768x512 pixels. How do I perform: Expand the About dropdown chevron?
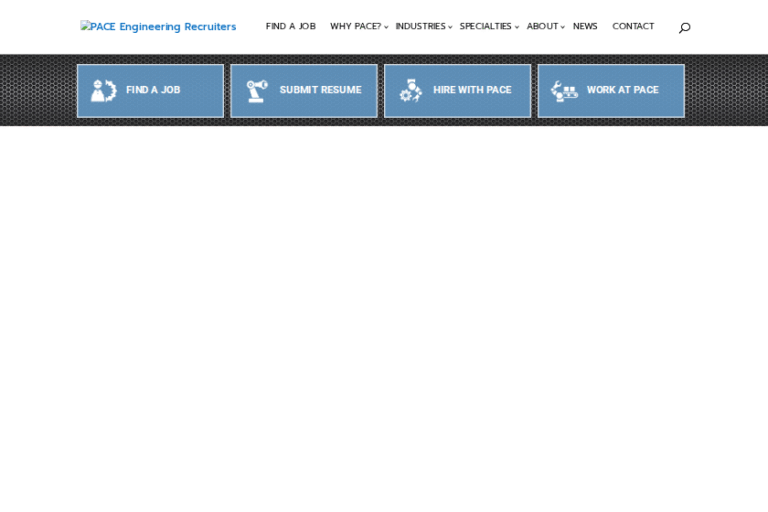click(563, 28)
